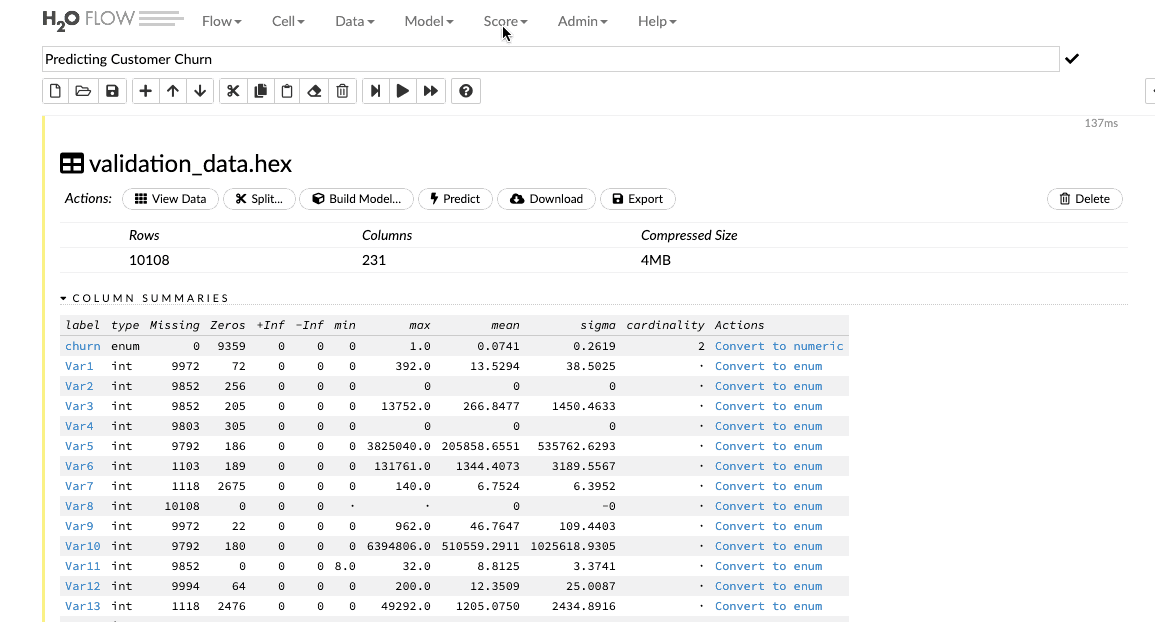
Task: Select the Columns value 231
Action: coord(373,260)
